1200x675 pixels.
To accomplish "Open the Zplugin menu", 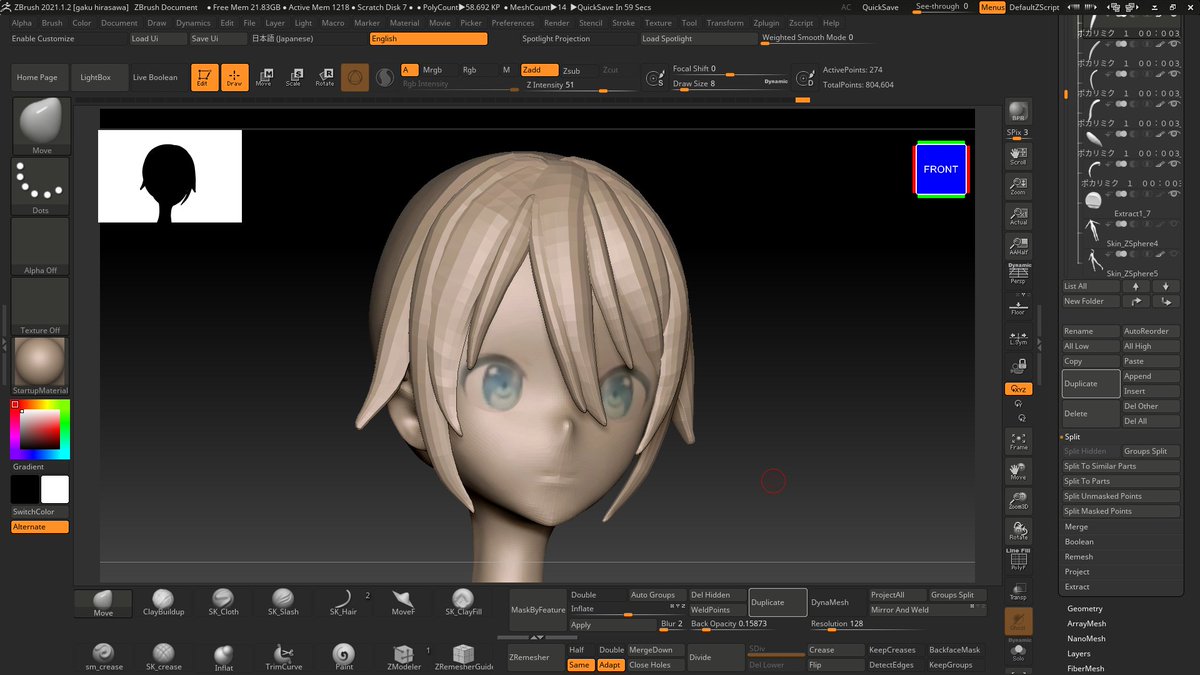I will click(x=766, y=22).
